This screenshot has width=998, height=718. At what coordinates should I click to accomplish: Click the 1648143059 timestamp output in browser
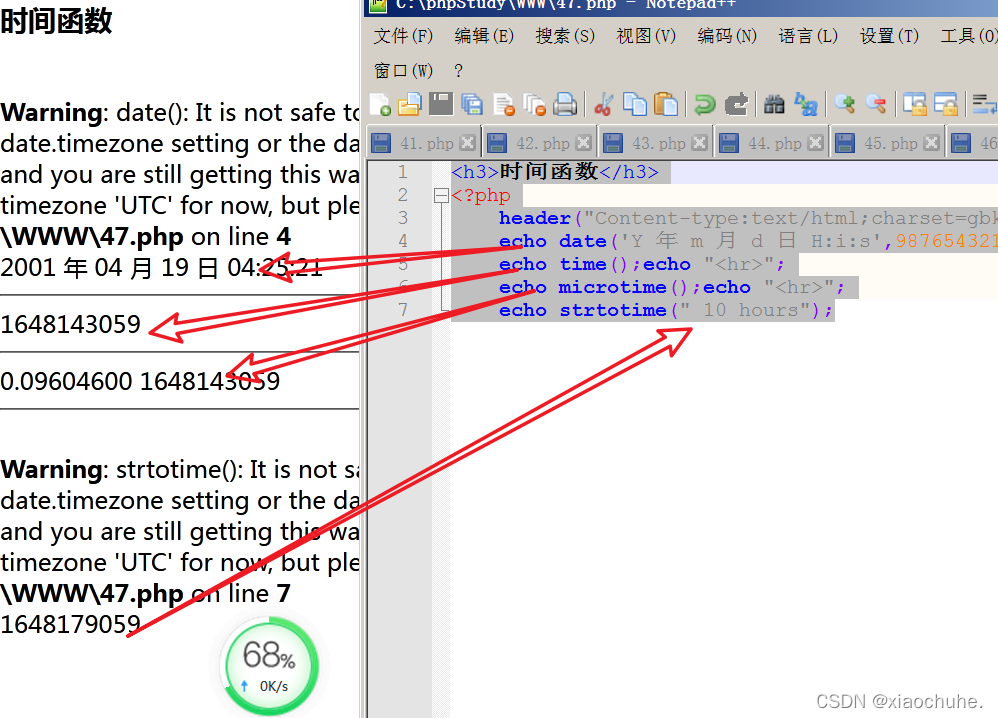click(70, 324)
